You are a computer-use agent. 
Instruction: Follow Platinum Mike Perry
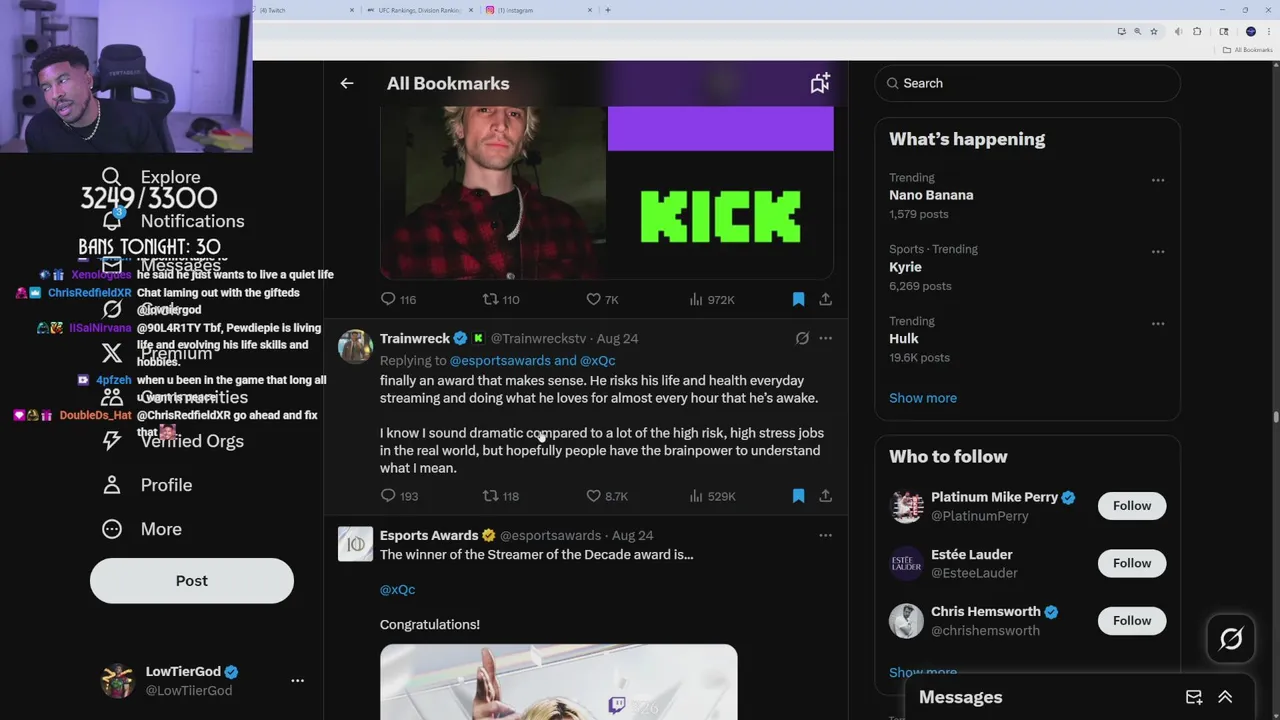click(x=1132, y=506)
